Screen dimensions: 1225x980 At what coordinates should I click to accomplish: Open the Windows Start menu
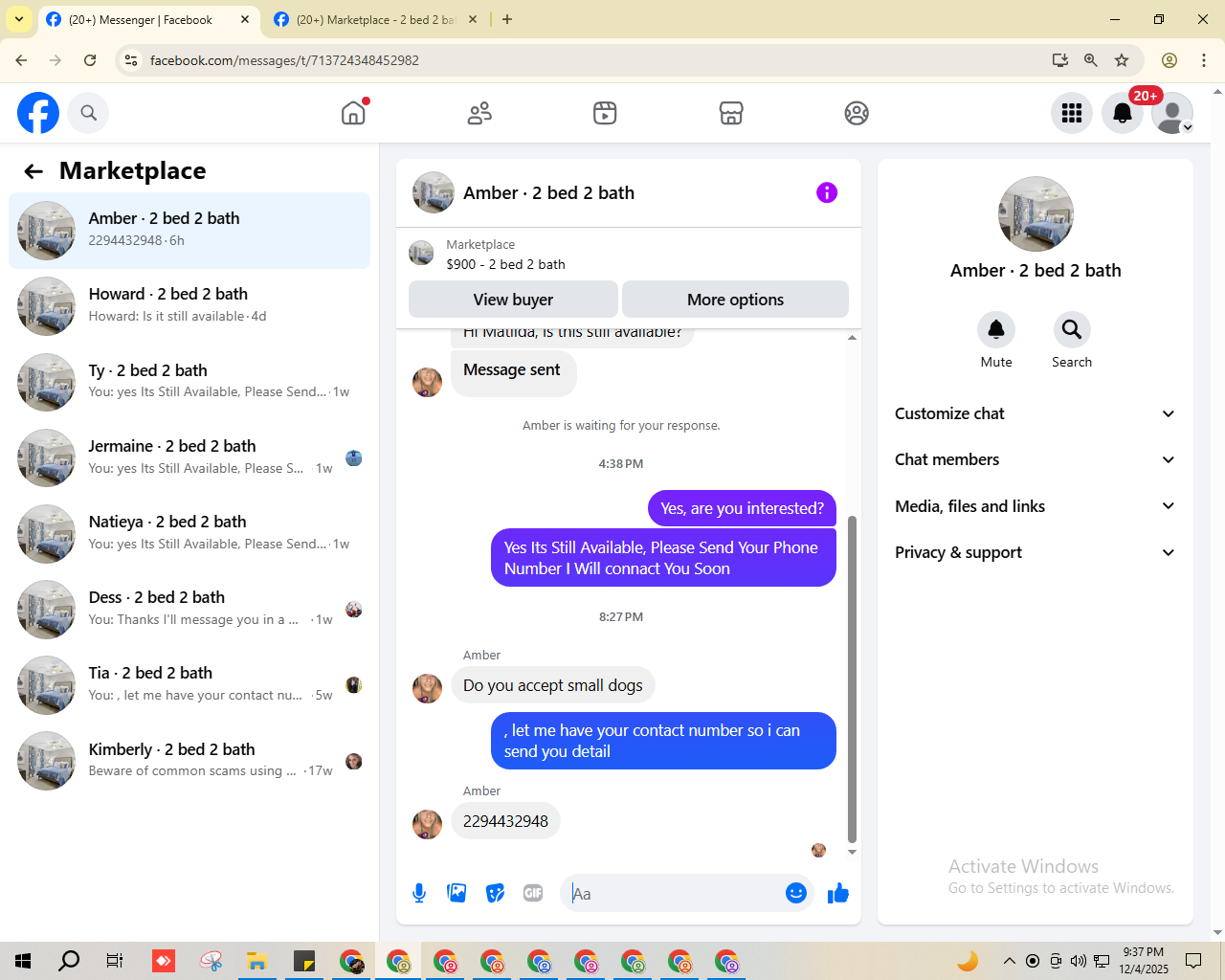click(23, 961)
